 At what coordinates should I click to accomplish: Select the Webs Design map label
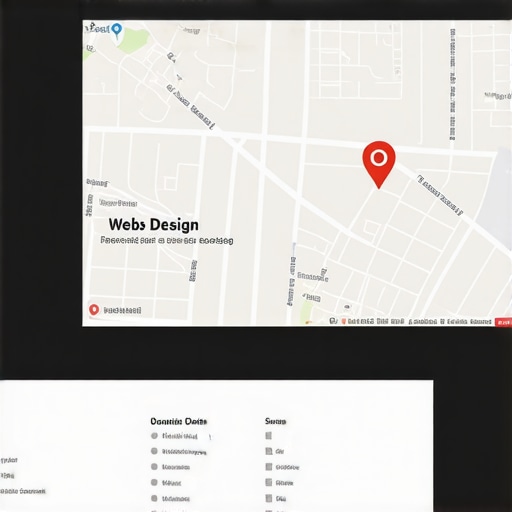[153, 225]
